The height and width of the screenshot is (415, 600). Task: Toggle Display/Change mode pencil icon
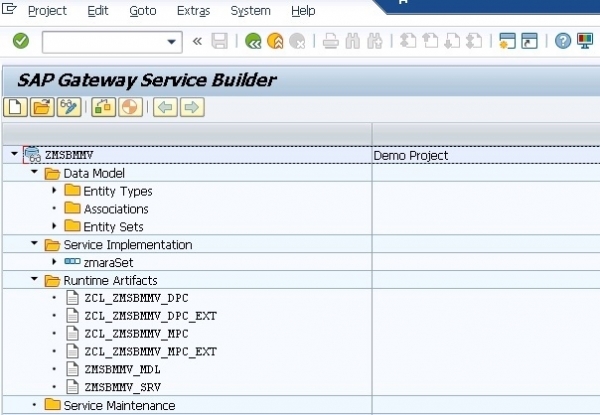[x=69, y=107]
